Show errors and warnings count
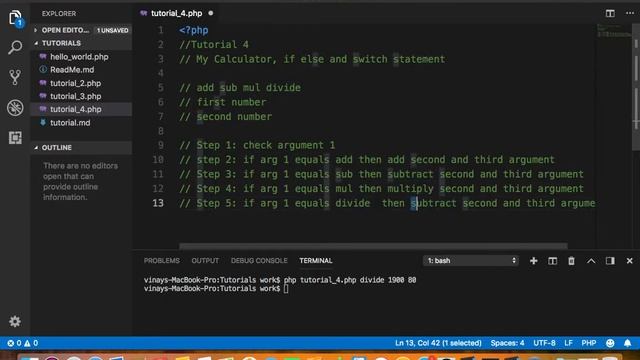This screenshot has width=640, height=360. pyautogui.click(x=22, y=343)
